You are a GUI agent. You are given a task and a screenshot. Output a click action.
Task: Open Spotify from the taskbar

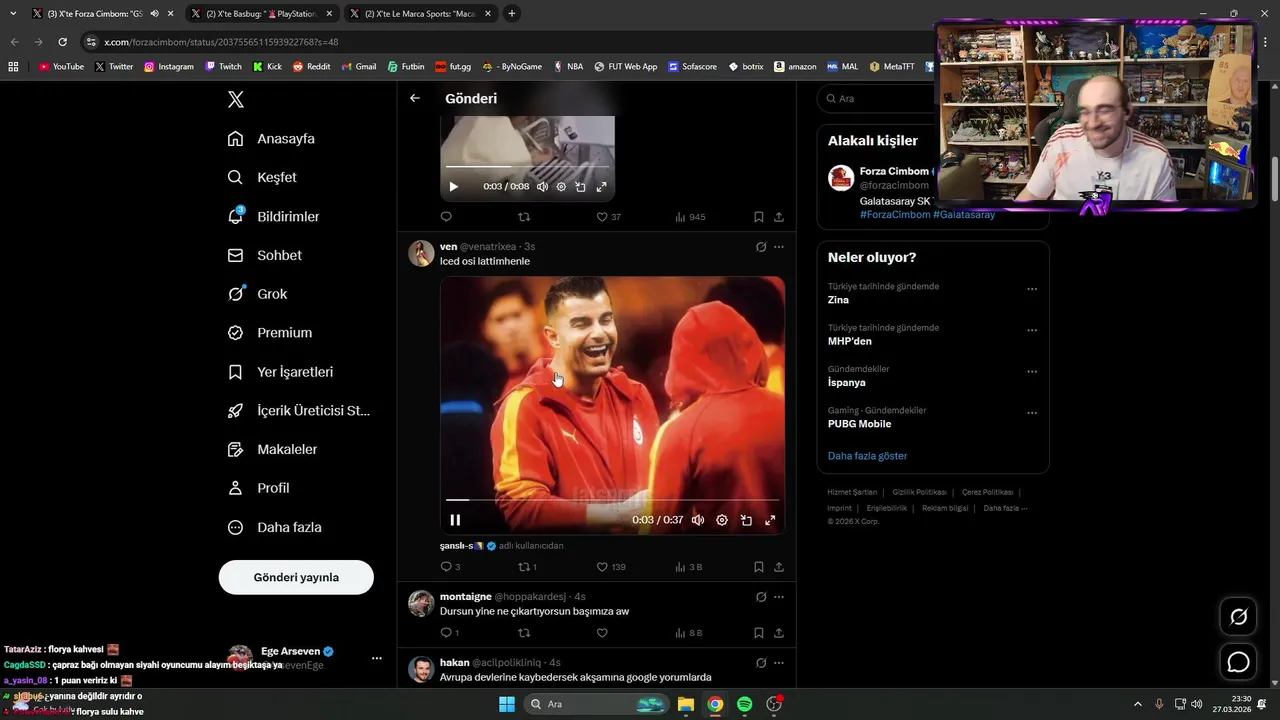pos(744,704)
